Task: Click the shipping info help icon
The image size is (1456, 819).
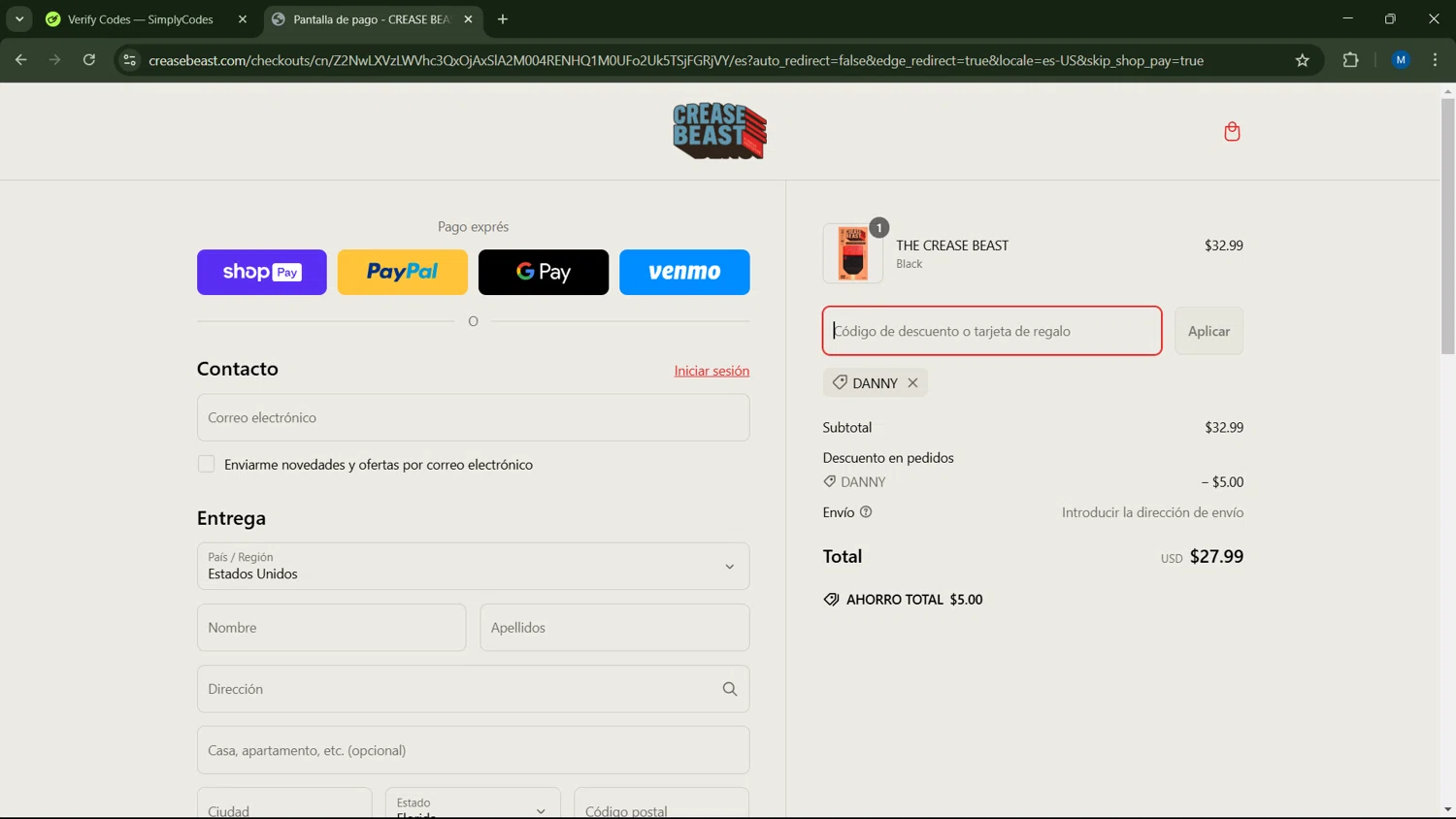Action: 866,512
